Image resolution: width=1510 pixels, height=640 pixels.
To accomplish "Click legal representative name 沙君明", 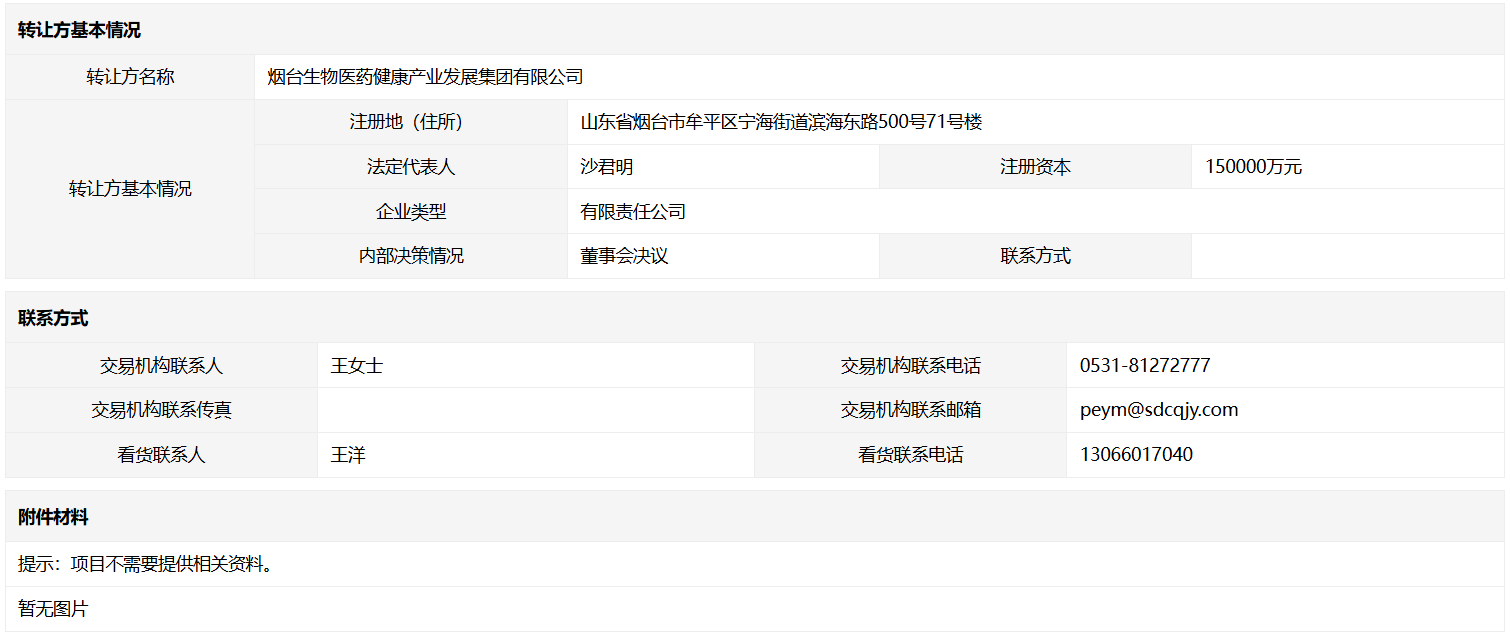I will point(607,167).
